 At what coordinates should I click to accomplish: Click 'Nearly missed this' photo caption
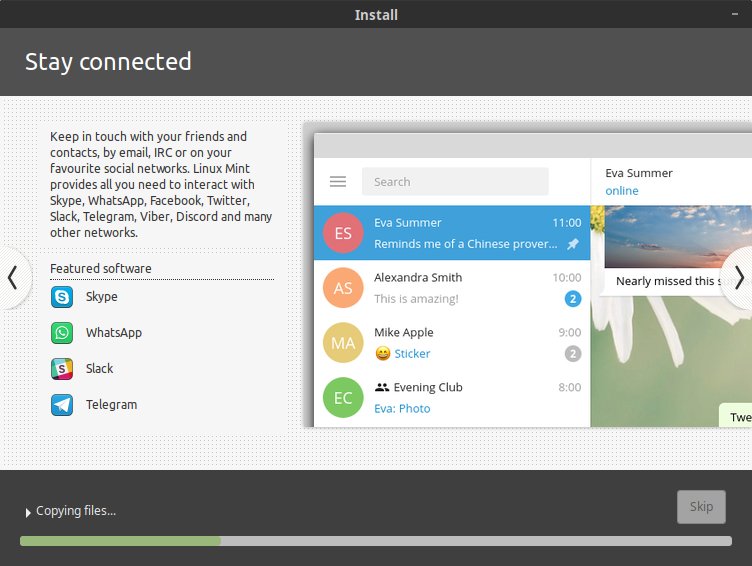pyautogui.click(x=669, y=281)
